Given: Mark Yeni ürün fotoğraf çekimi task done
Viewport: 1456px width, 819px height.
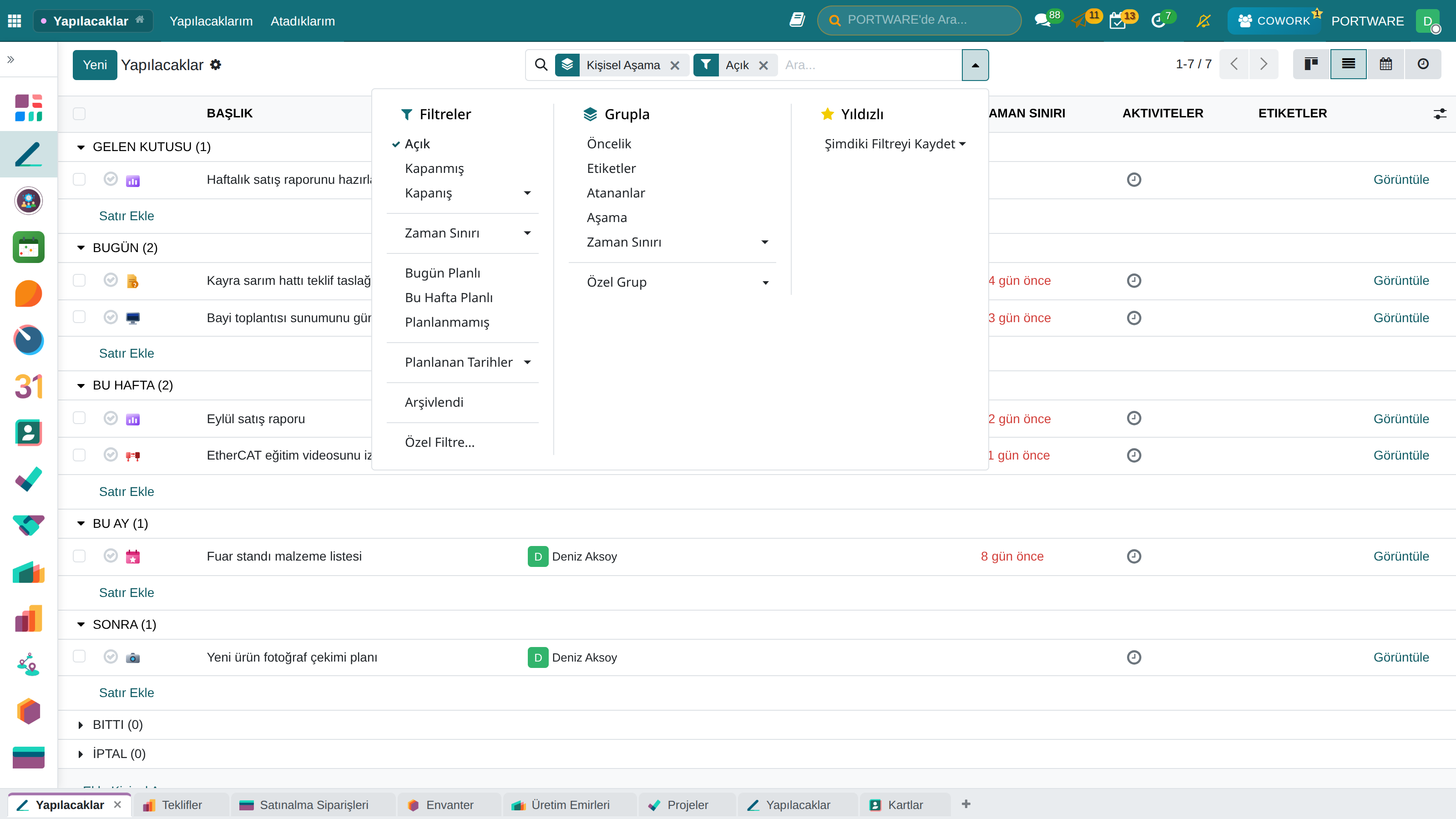Looking at the screenshot, I should 111,657.
